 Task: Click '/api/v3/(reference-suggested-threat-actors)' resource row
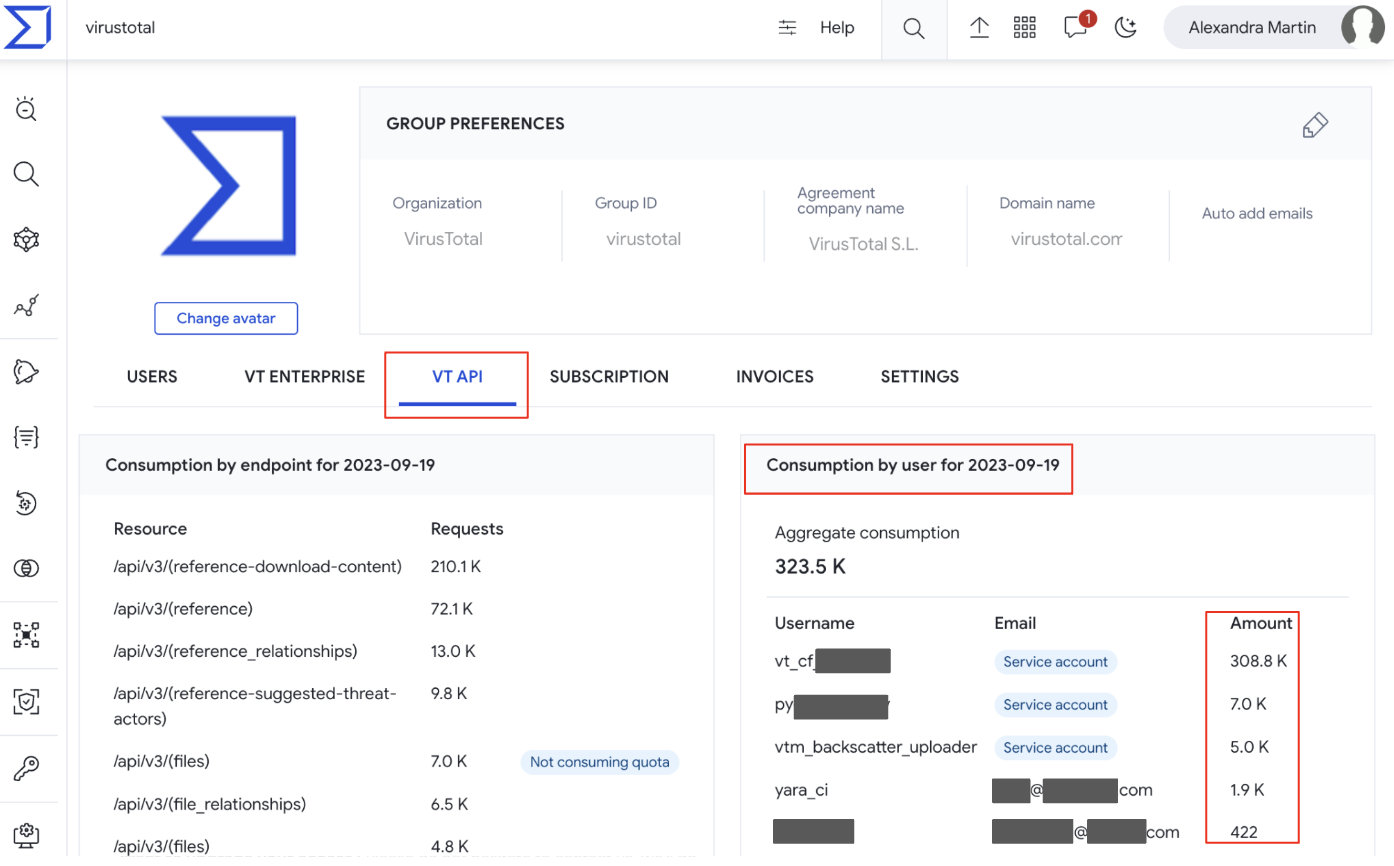point(255,706)
